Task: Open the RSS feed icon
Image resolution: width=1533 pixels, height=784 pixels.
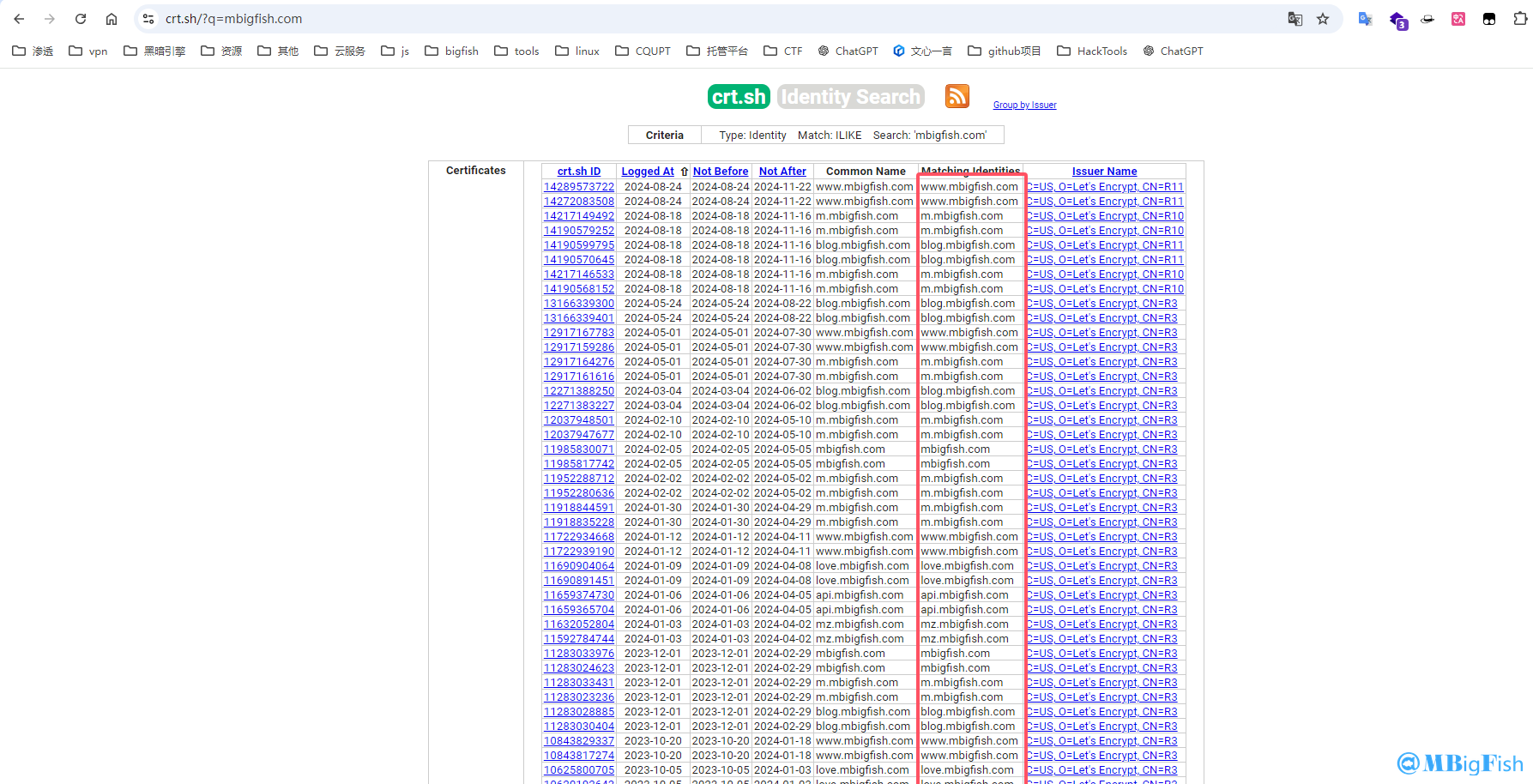Action: pos(957,96)
